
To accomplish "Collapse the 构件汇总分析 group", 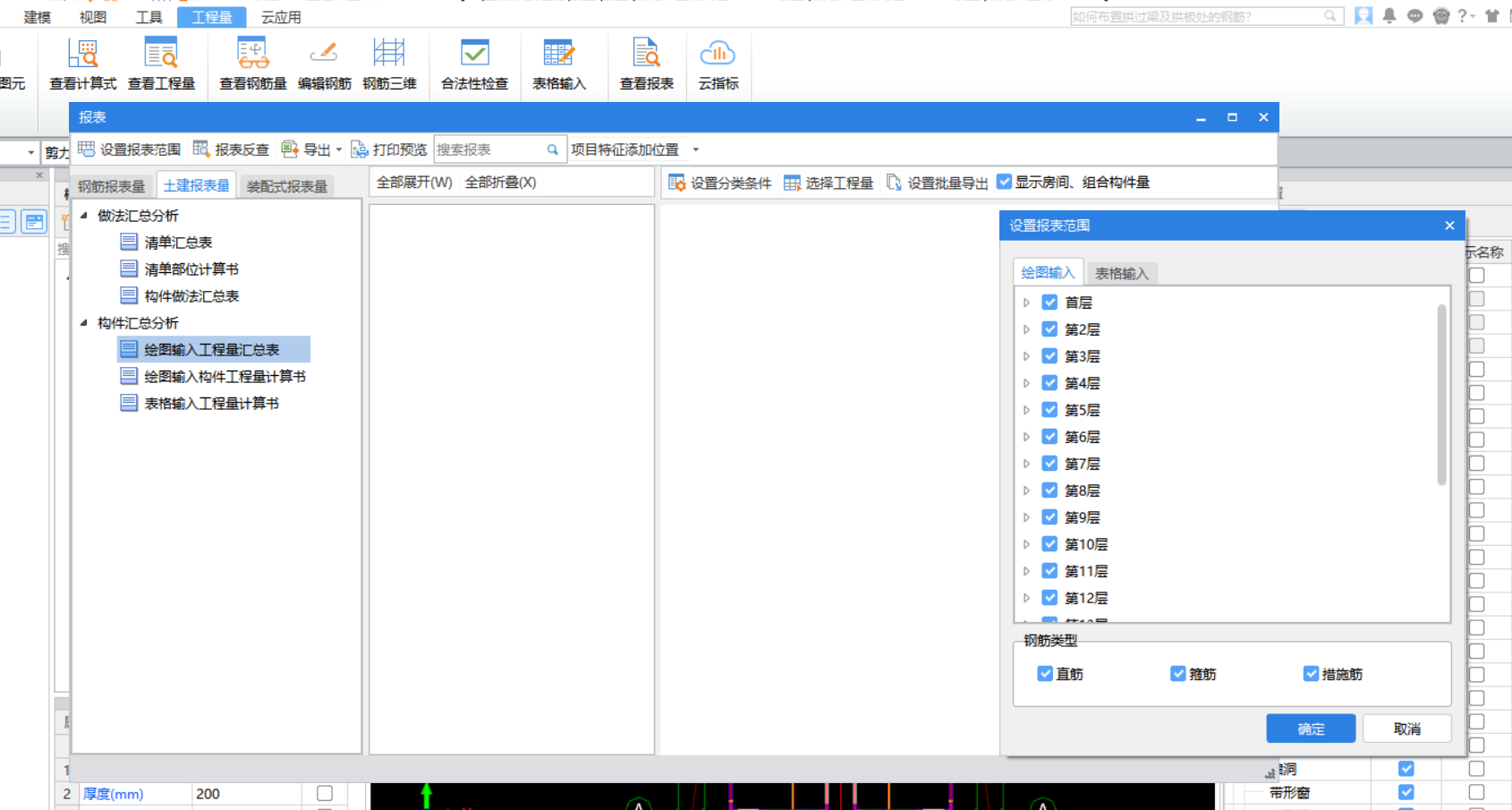I will click(84, 322).
